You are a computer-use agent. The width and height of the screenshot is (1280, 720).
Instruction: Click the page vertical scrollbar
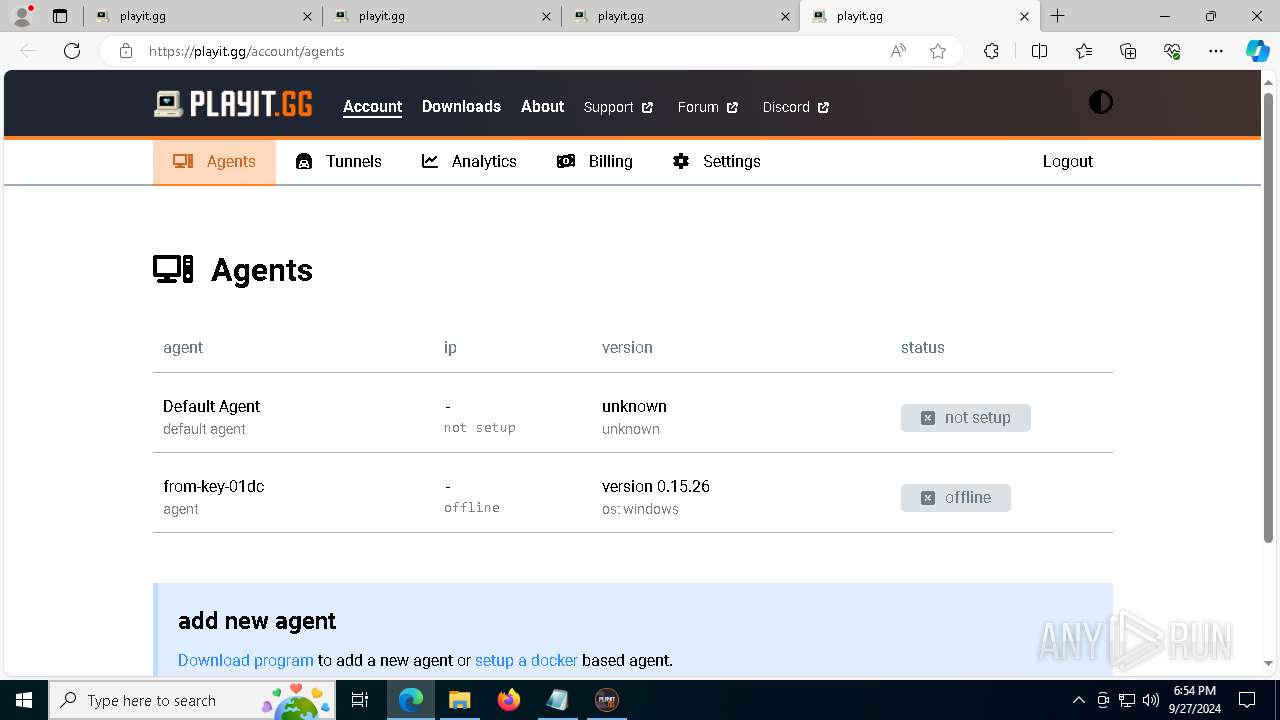(1268, 318)
